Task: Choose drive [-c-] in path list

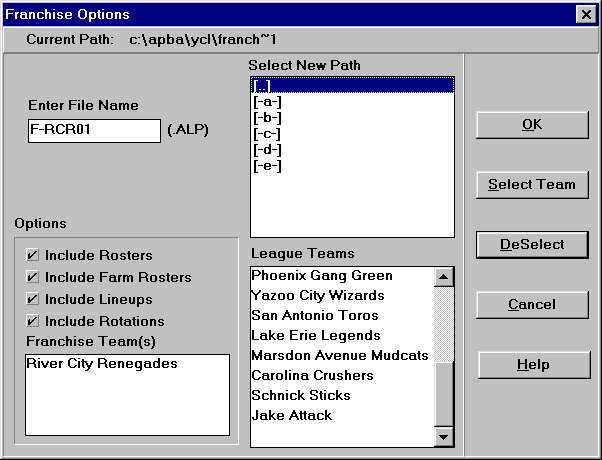Action: [267, 134]
